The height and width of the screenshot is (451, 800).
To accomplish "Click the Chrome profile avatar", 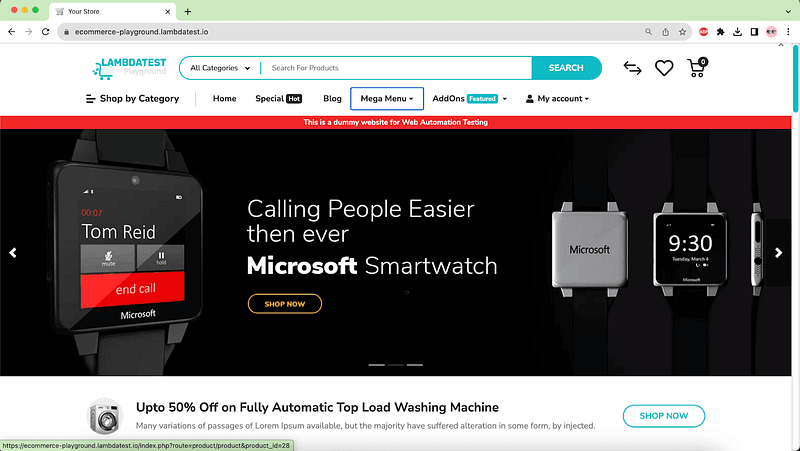I will 771,32.
